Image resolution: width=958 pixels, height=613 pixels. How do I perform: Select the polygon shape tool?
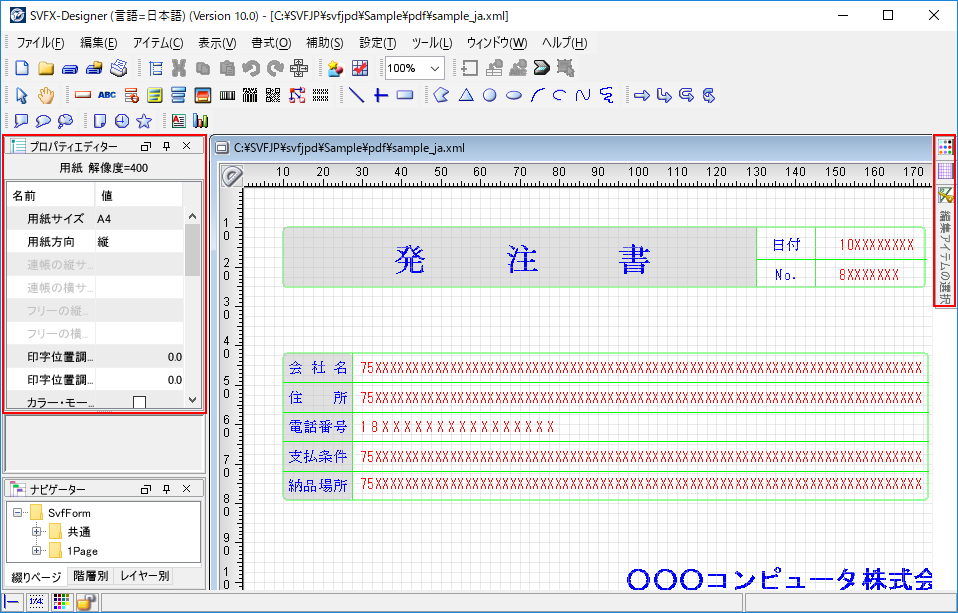tap(441, 95)
